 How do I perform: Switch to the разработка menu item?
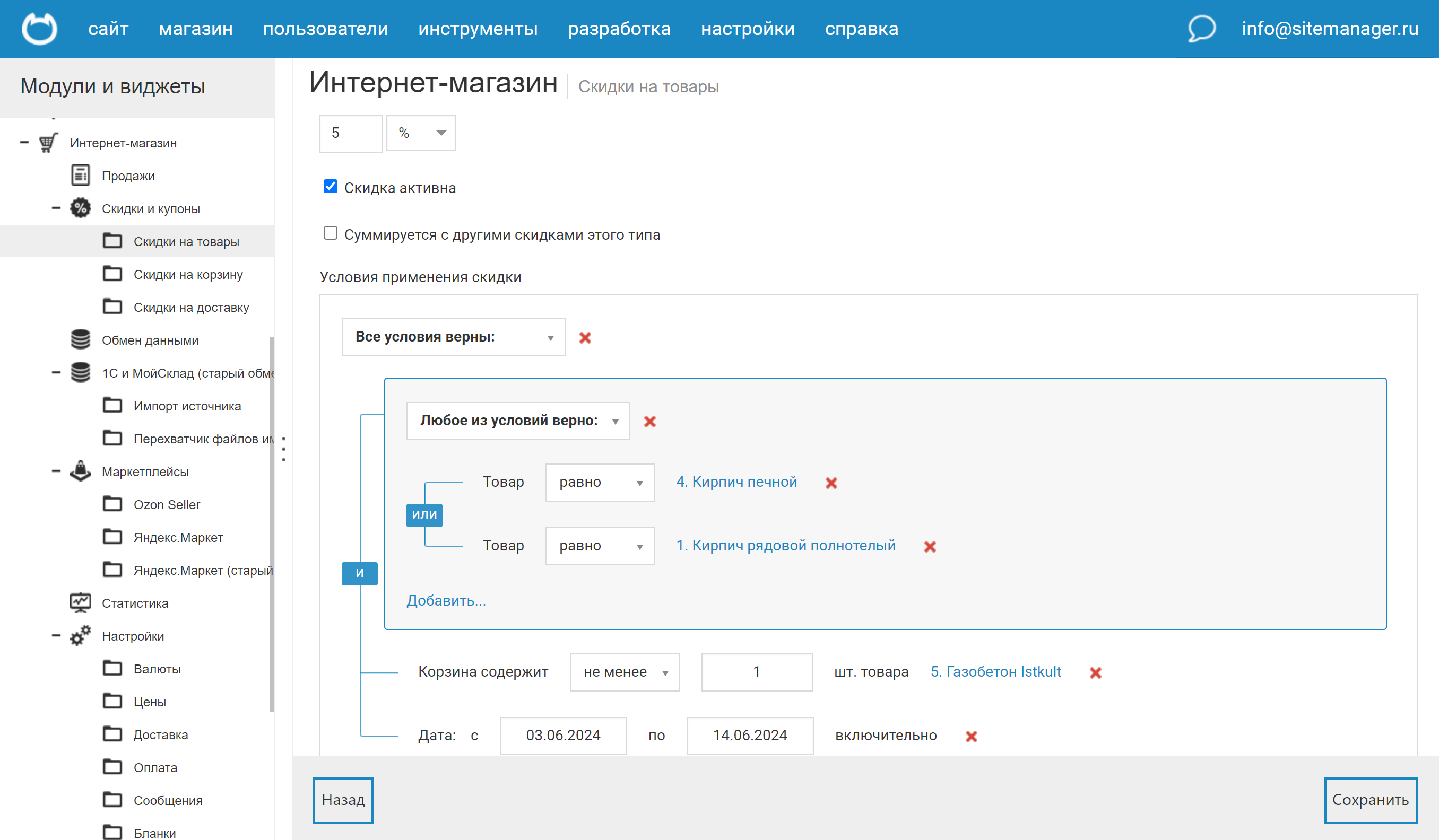point(620,29)
